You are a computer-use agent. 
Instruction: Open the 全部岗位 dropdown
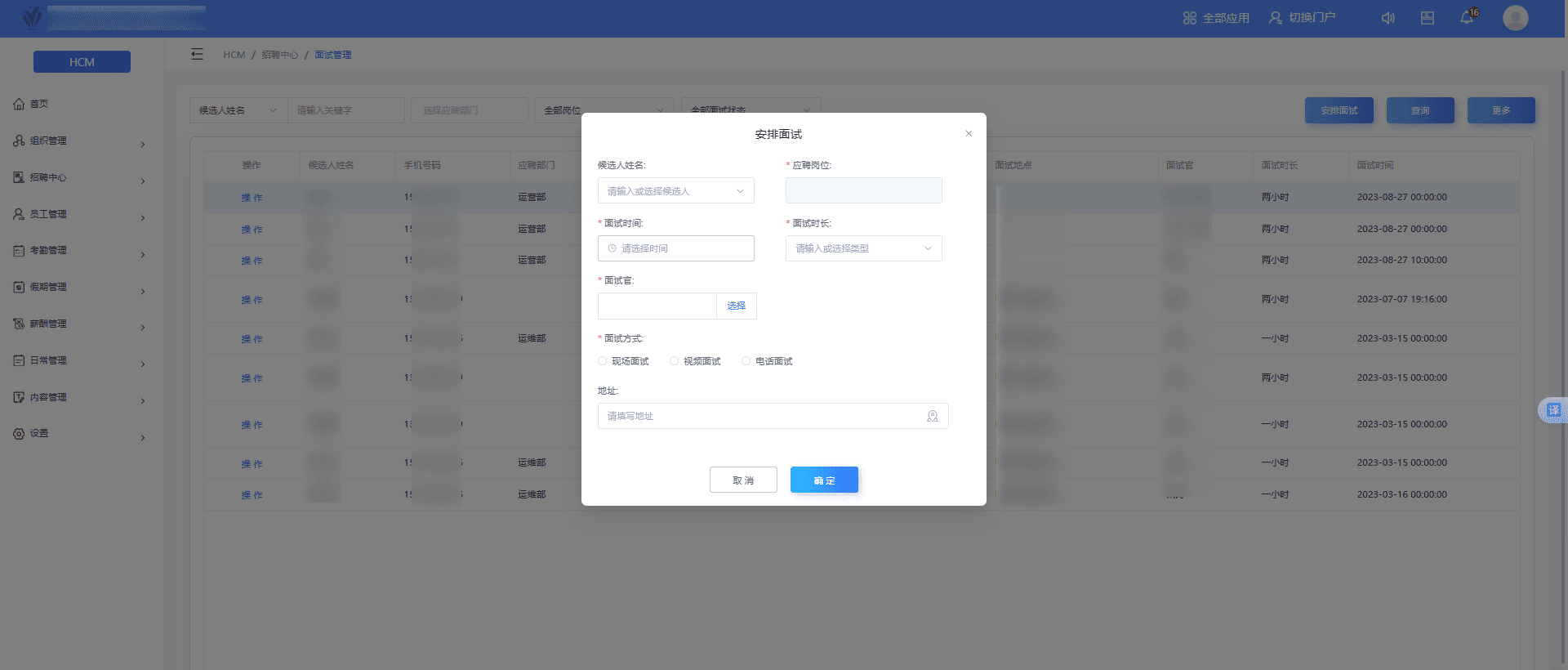click(x=604, y=110)
